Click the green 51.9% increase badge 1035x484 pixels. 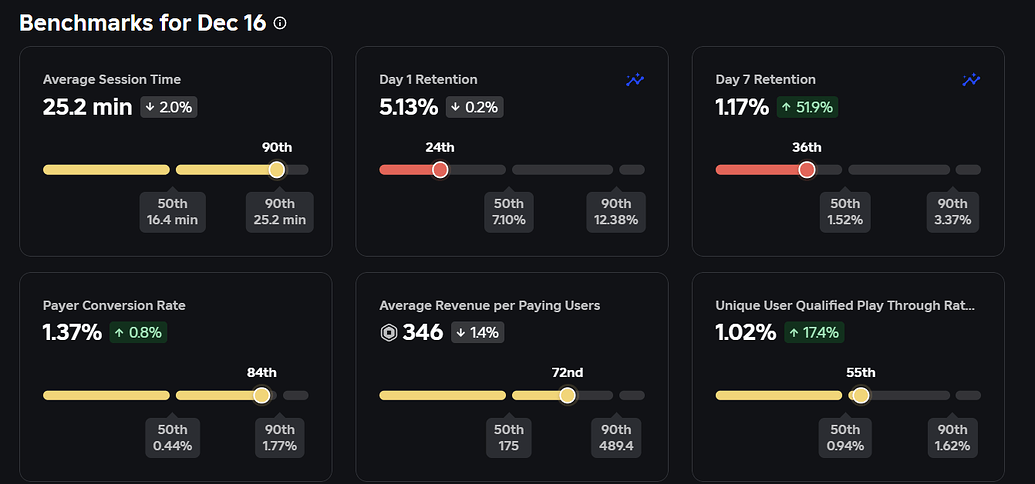pyautogui.click(x=807, y=107)
